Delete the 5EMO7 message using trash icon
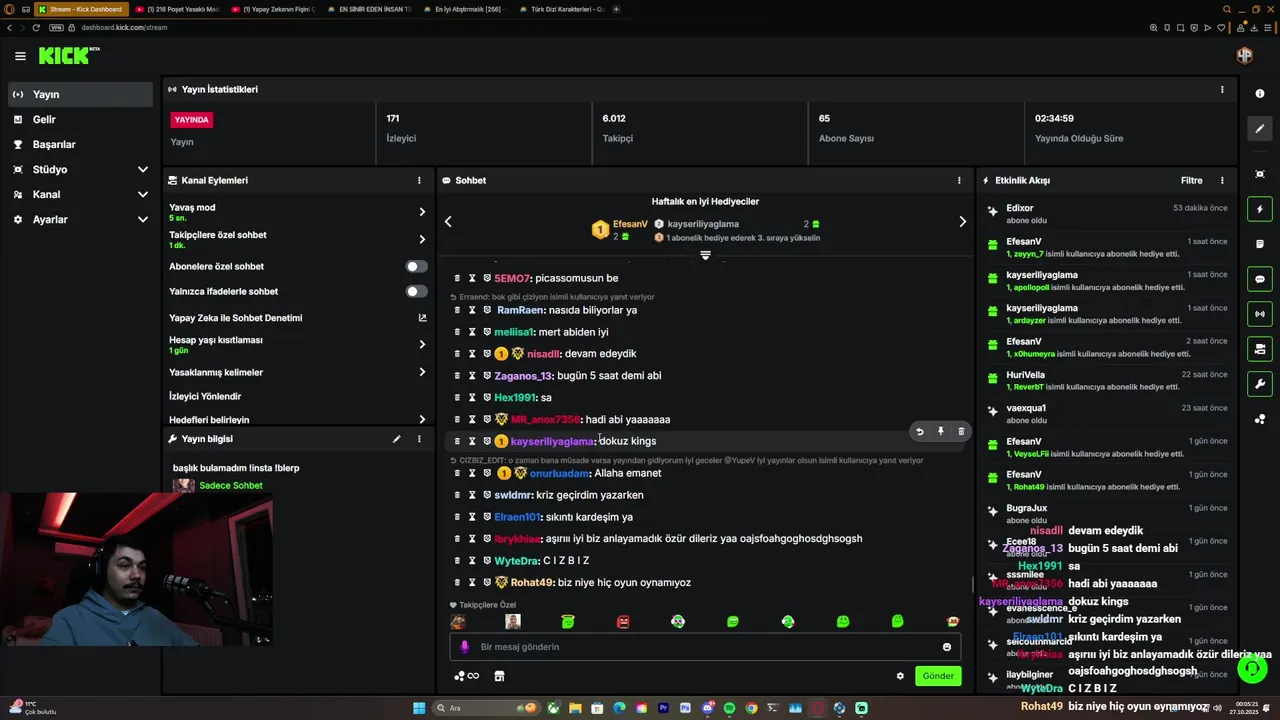1280x720 pixels. pos(457,278)
